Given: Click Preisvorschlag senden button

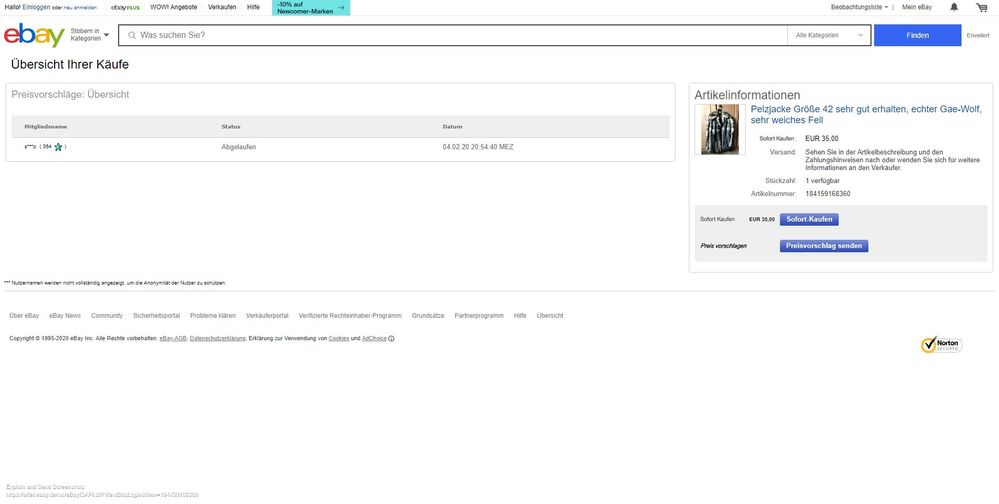Looking at the screenshot, I should click(x=824, y=246).
